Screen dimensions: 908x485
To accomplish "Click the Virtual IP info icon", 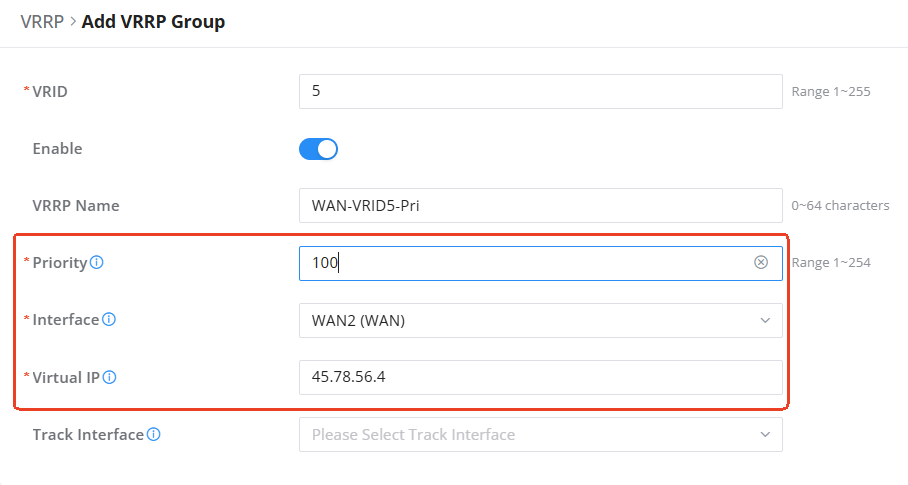I will [x=109, y=377].
